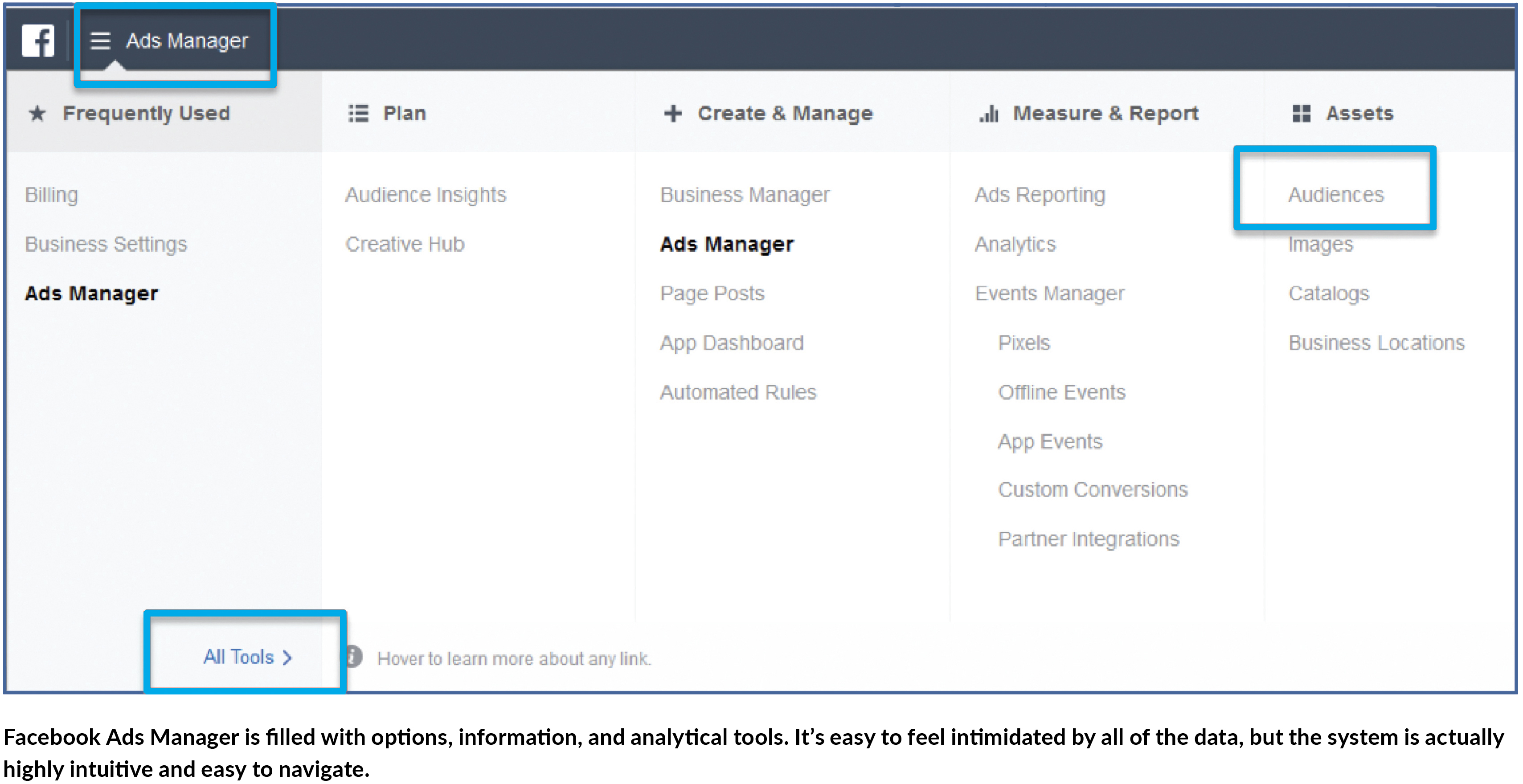1523x784 pixels.
Task: Open Catalogs under Assets
Action: tap(1328, 293)
